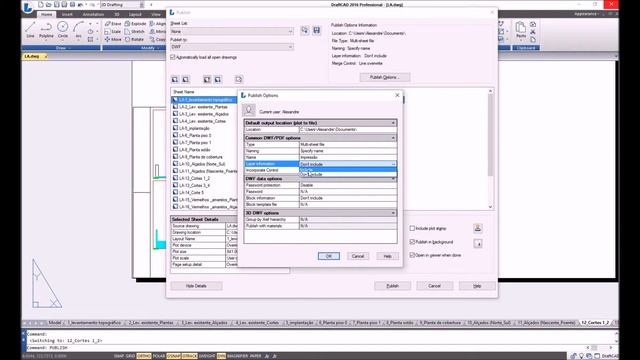640x360 pixels.
Task: Select the Polyline drawing tool
Action: (x=46, y=30)
